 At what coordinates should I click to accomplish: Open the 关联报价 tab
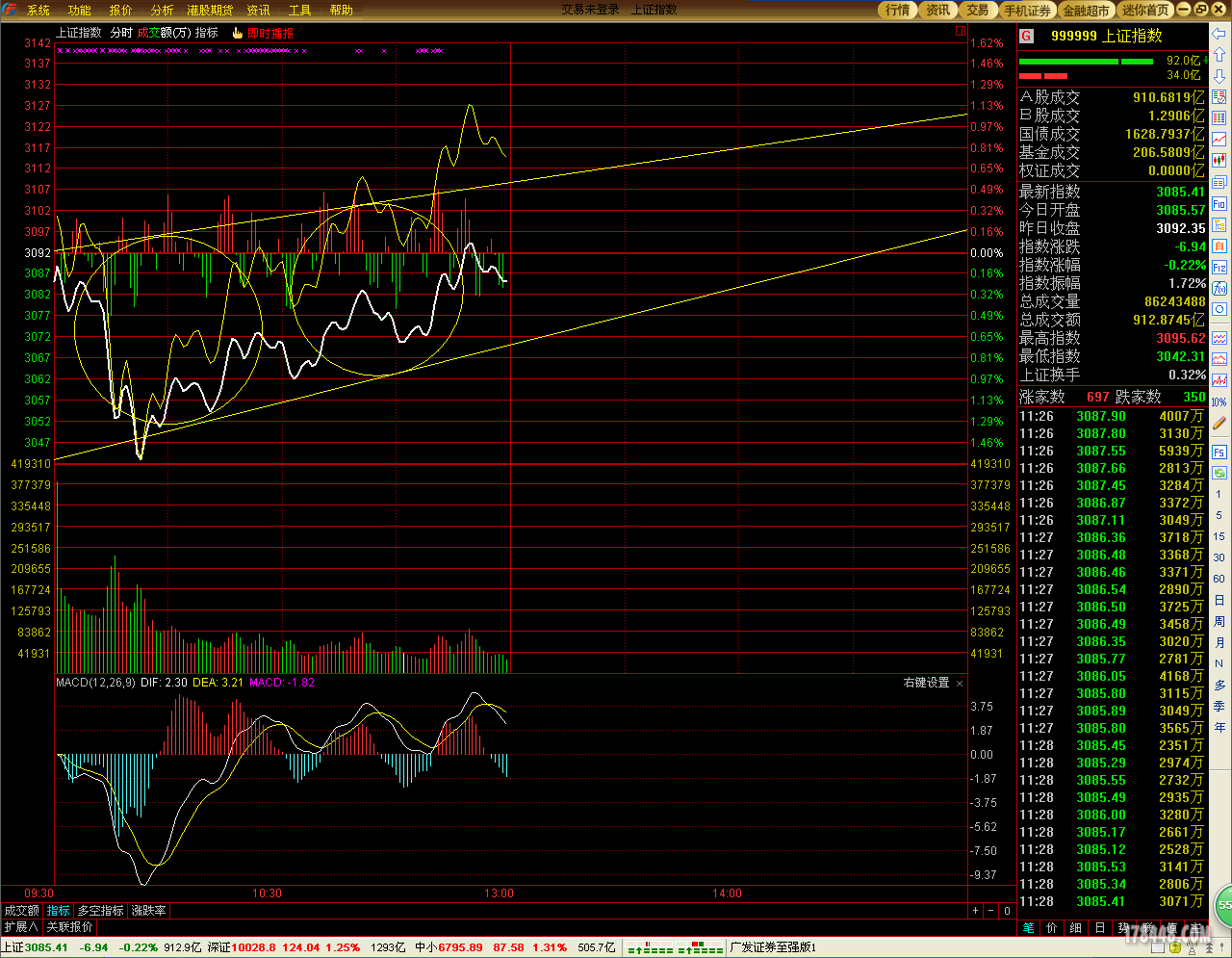[x=69, y=926]
